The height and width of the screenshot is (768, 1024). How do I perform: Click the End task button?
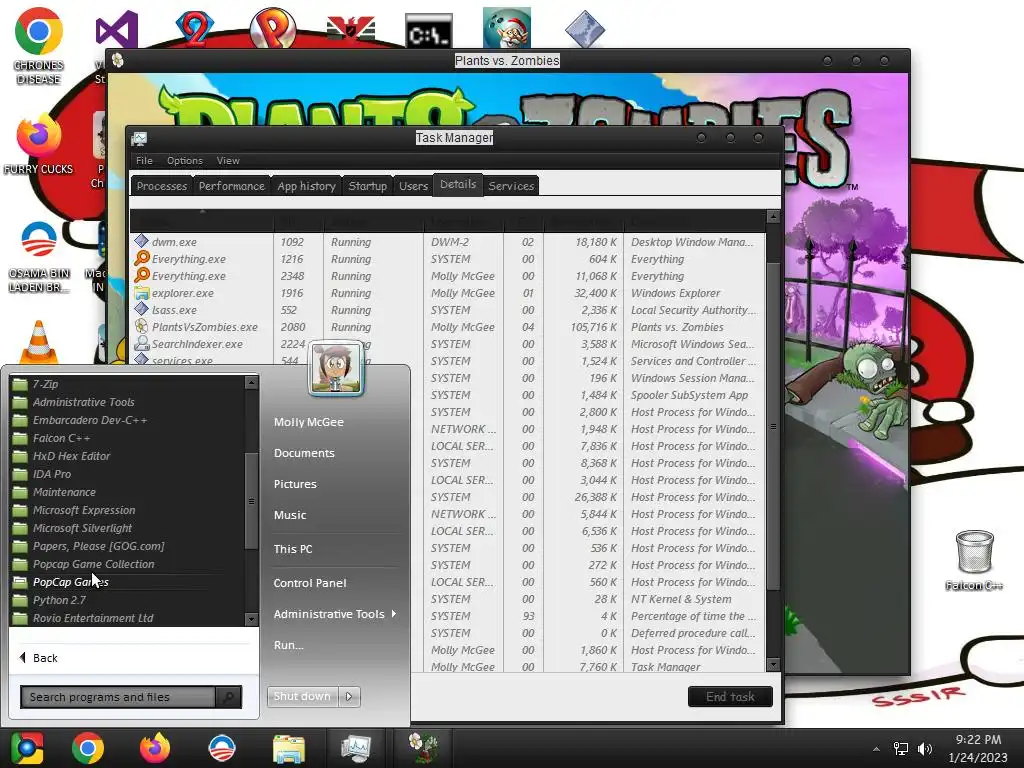pyautogui.click(x=730, y=696)
